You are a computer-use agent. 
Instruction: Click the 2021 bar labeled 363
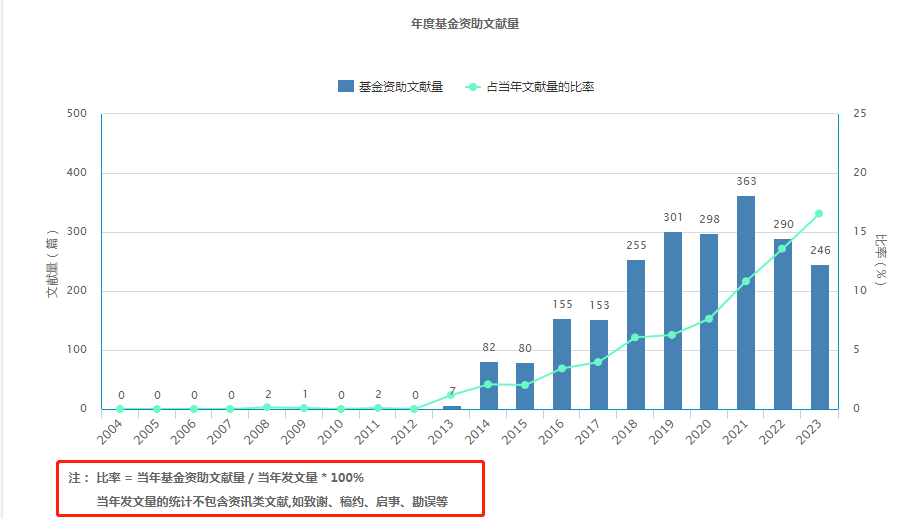[745, 302]
